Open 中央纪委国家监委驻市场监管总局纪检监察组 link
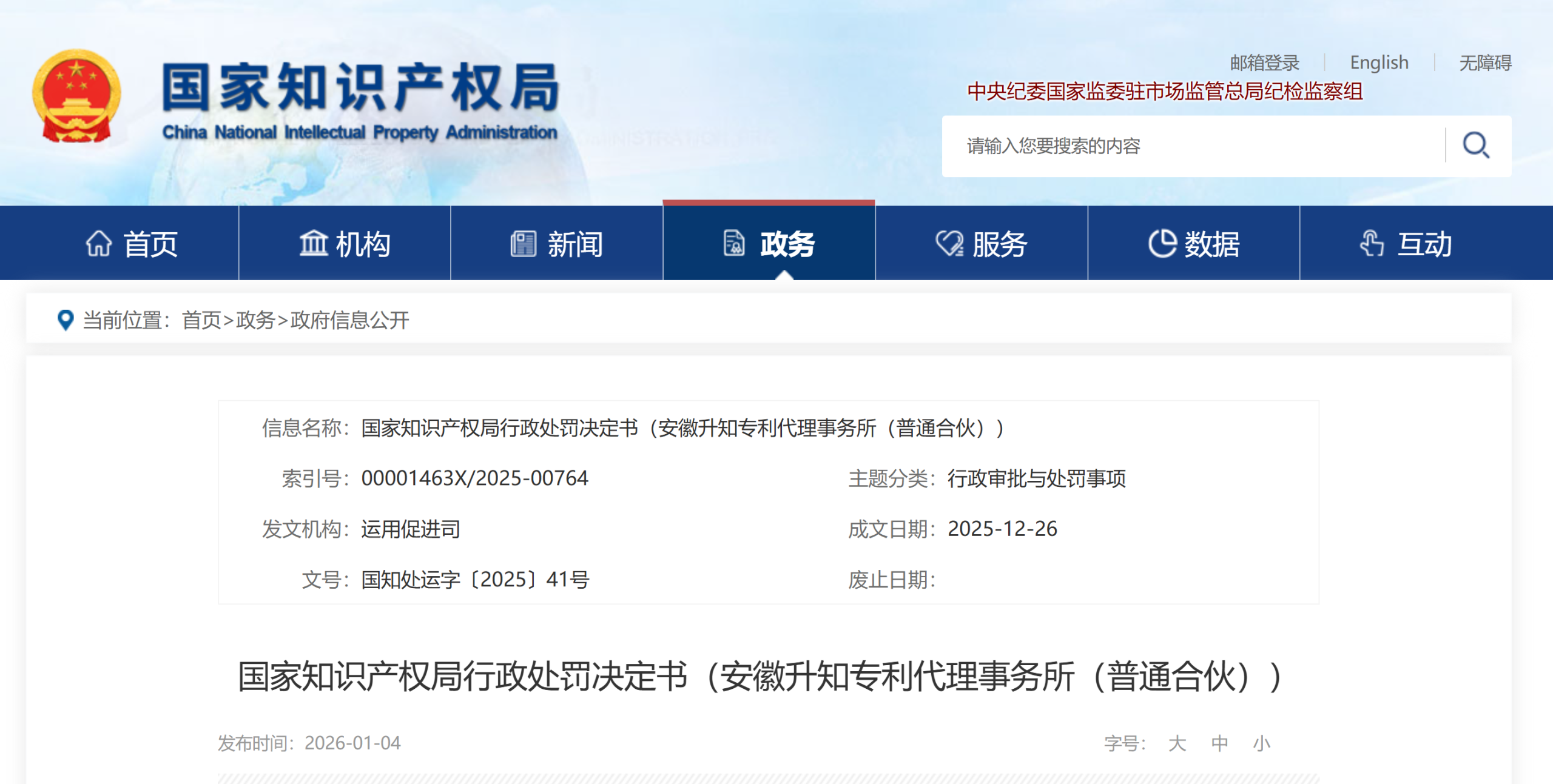The image size is (1553, 784). tap(1165, 92)
